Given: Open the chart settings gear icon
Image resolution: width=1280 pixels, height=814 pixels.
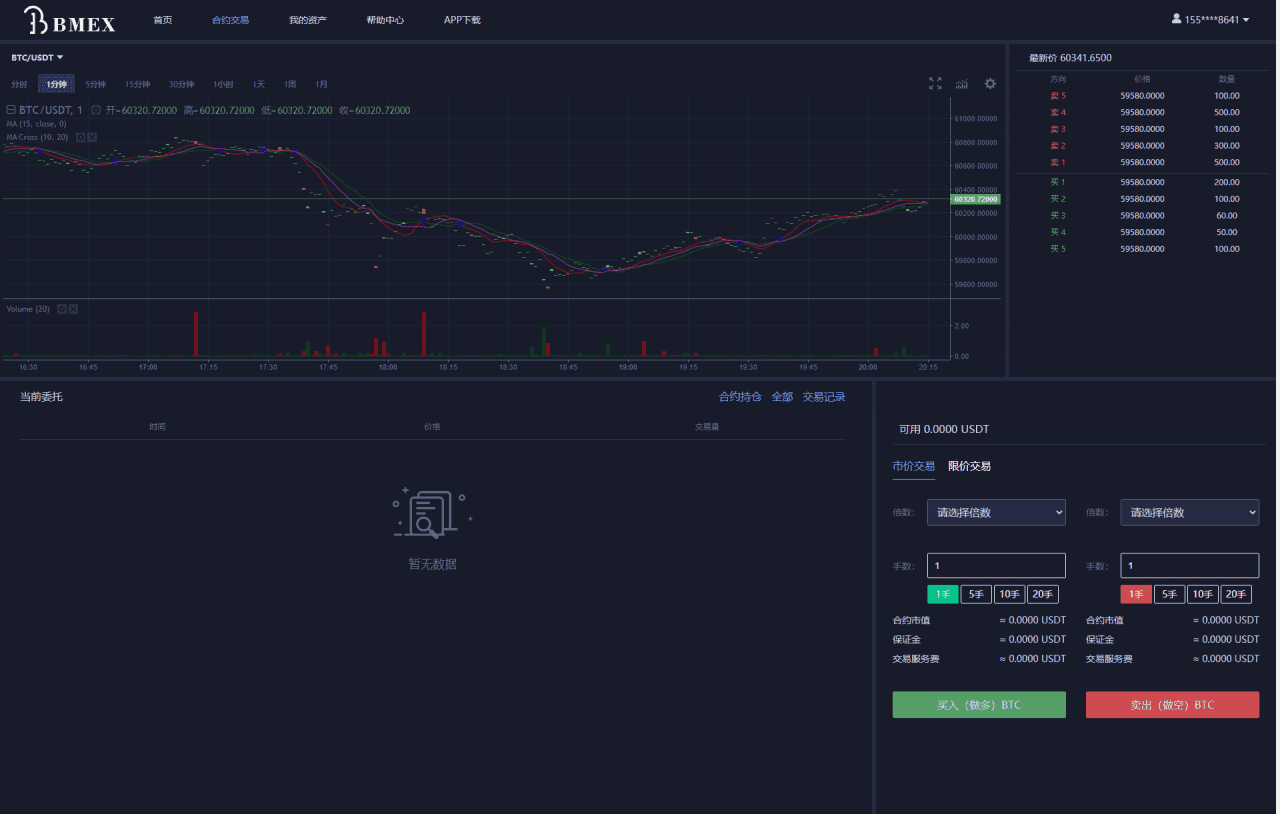Looking at the screenshot, I should (990, 84).
